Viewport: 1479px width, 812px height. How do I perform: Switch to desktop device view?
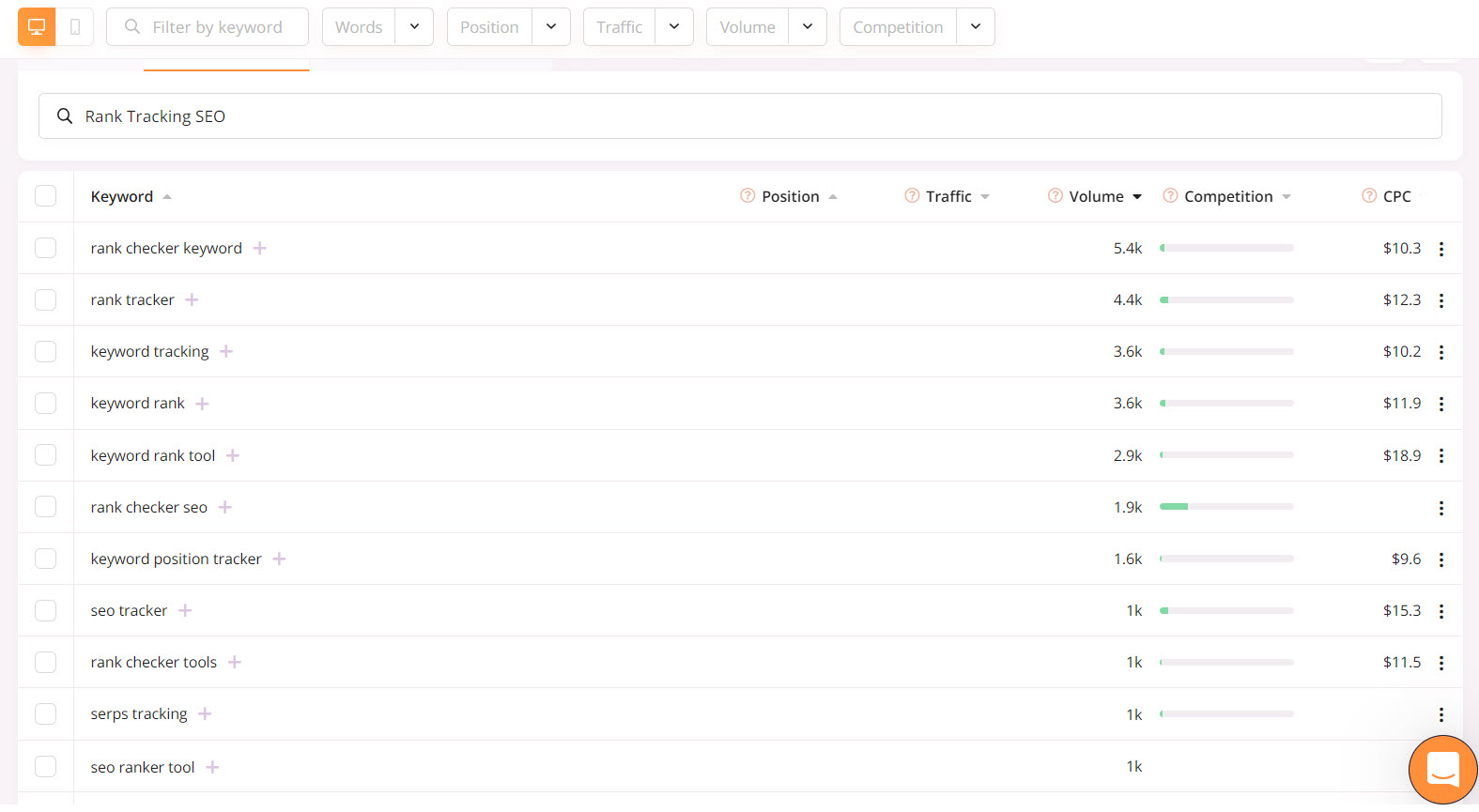tap(37, 27)
